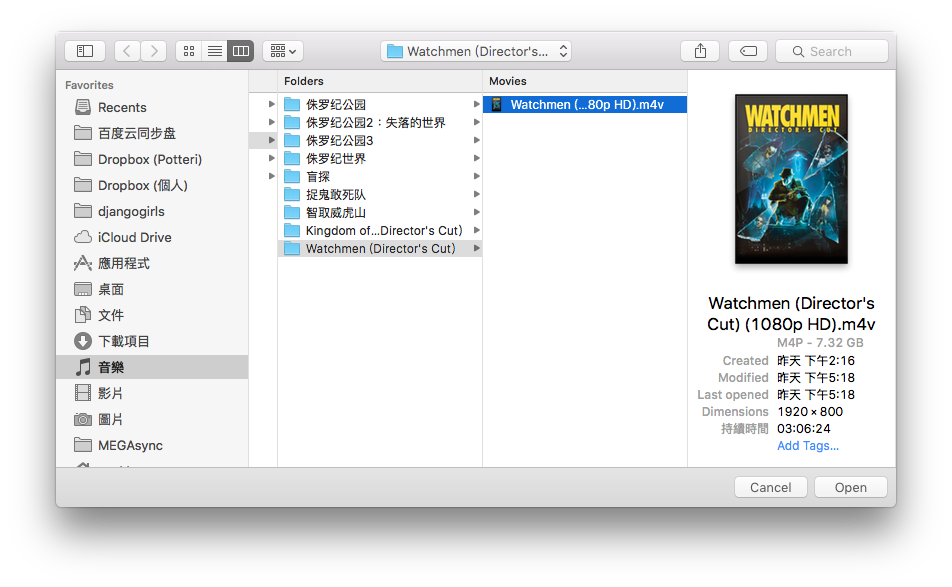Focus the Search field

[x=832, y=51]
